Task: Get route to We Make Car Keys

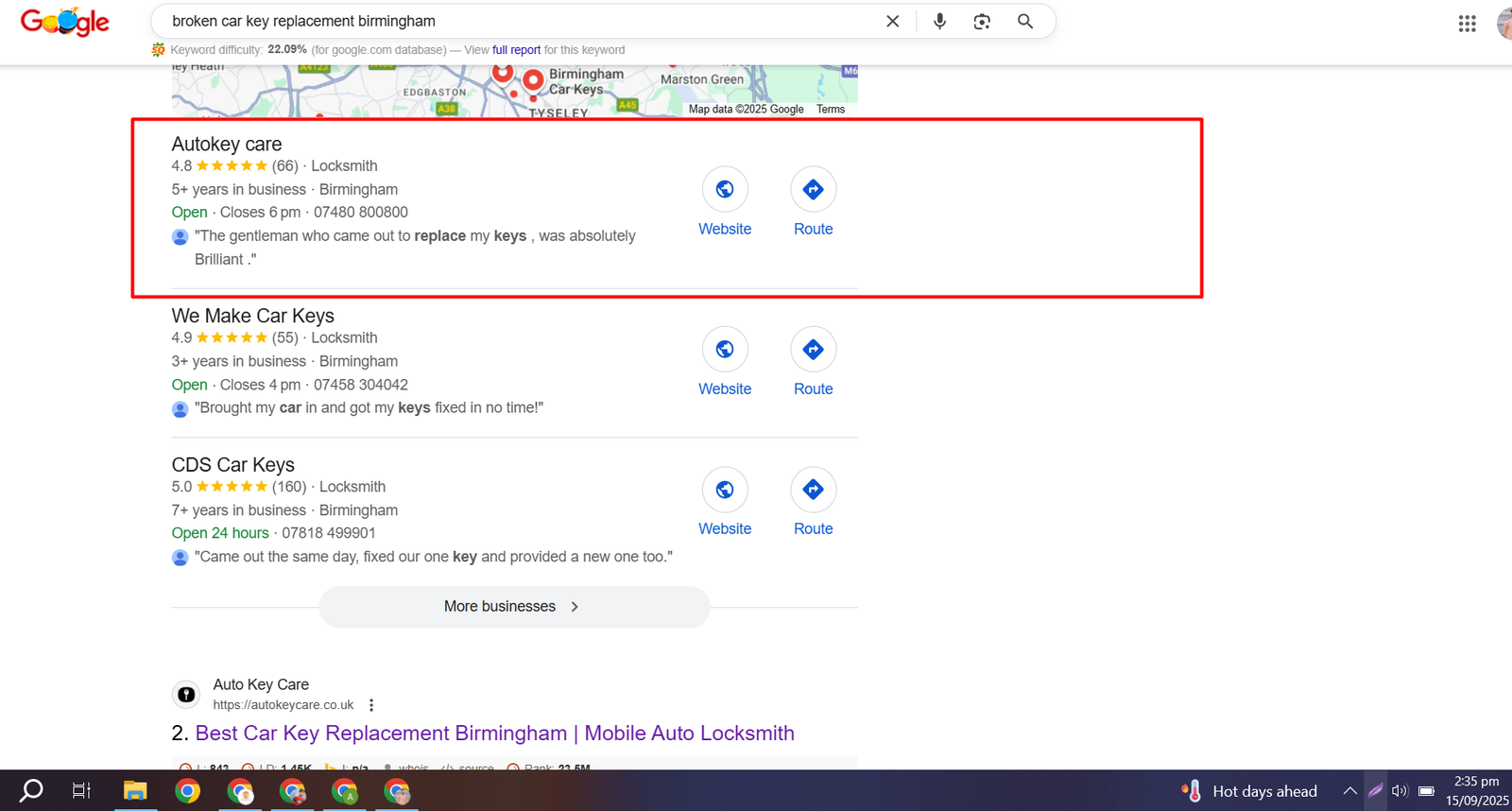Action: click(x=813, y=350)
